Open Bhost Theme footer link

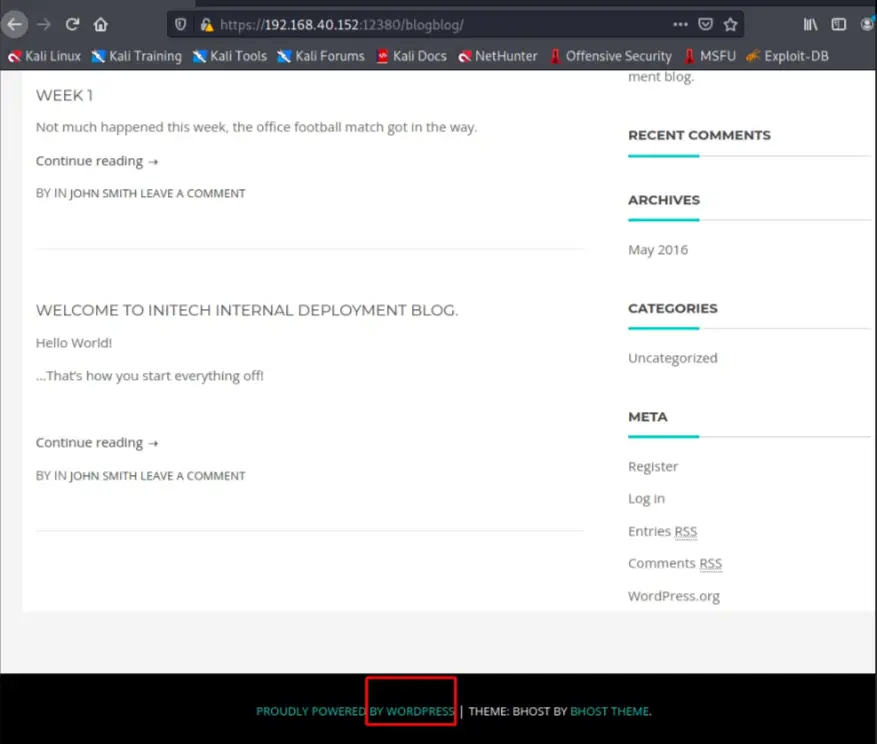click(x=610, y=712)
